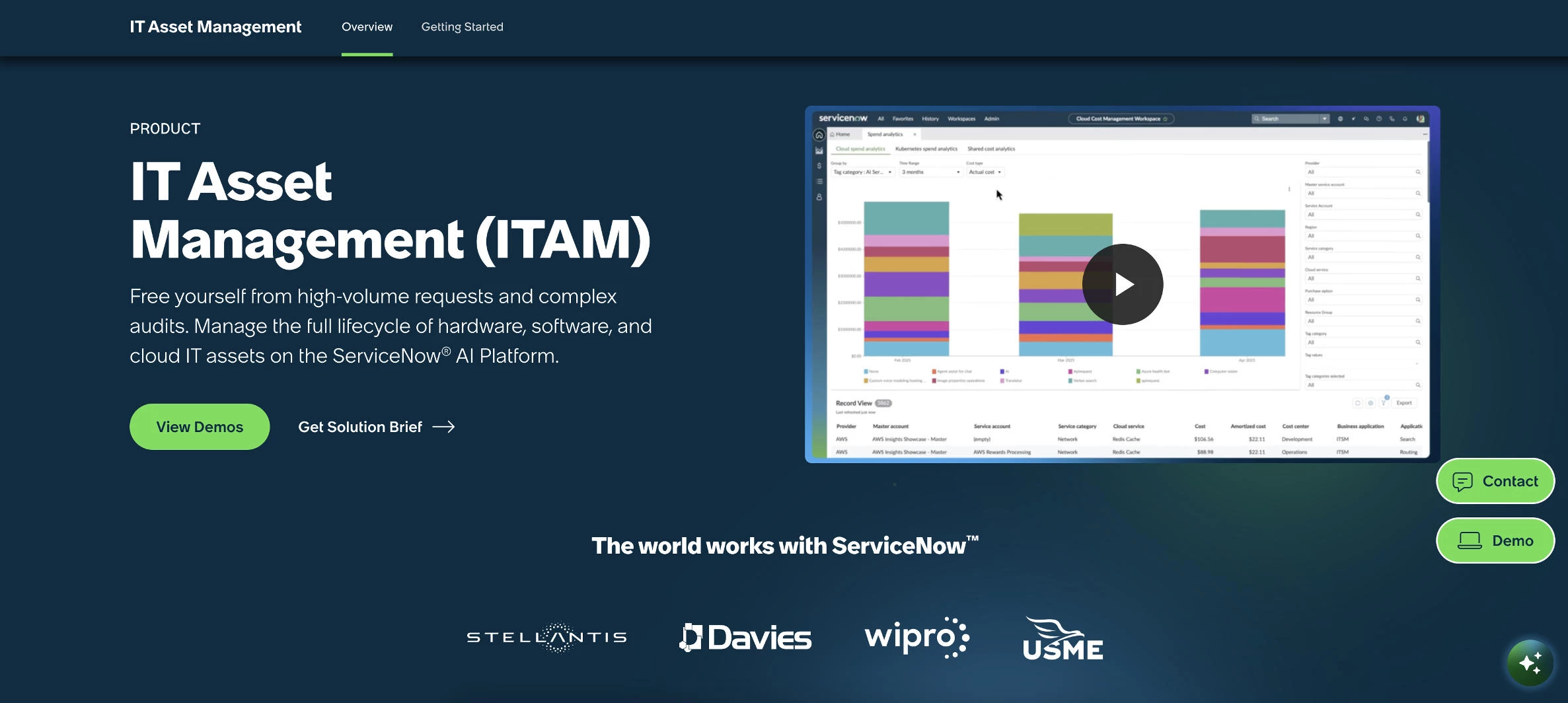Open the AI assistant sparkle icon
The image size is (1568, 703).
pos(1530,662)
